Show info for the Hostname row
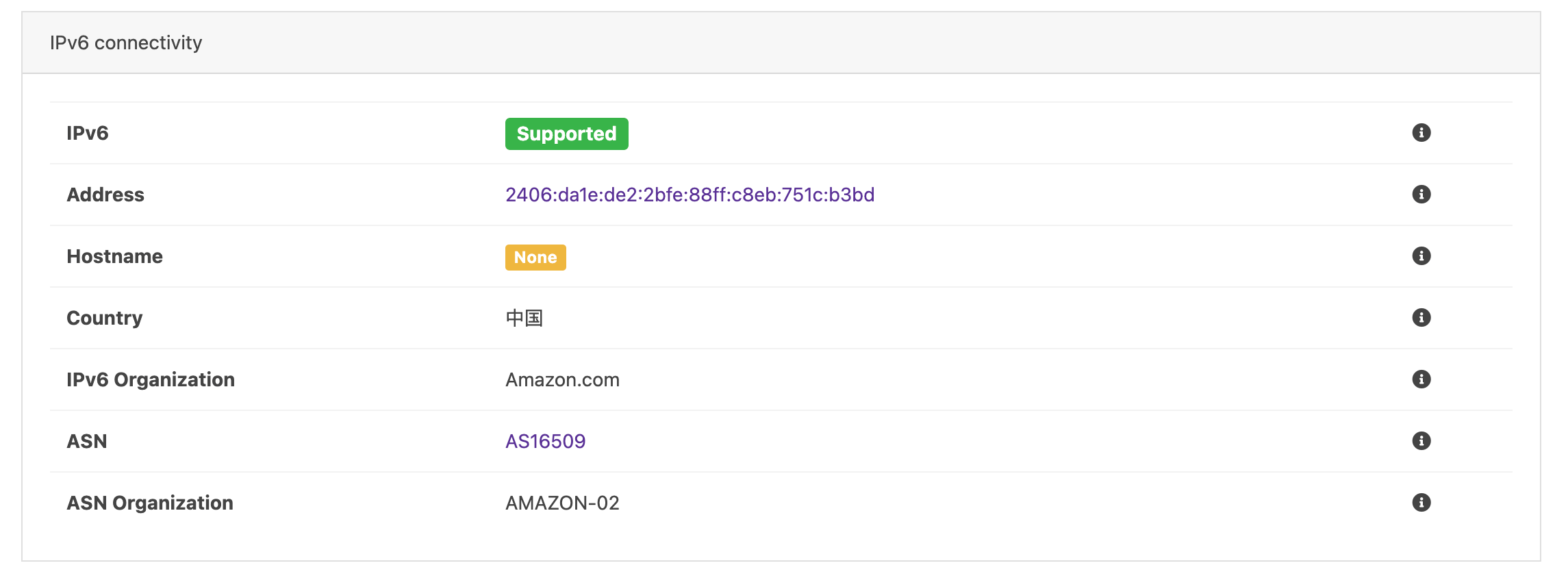Screen dimensions: 1568x574 coord(1421,256)
